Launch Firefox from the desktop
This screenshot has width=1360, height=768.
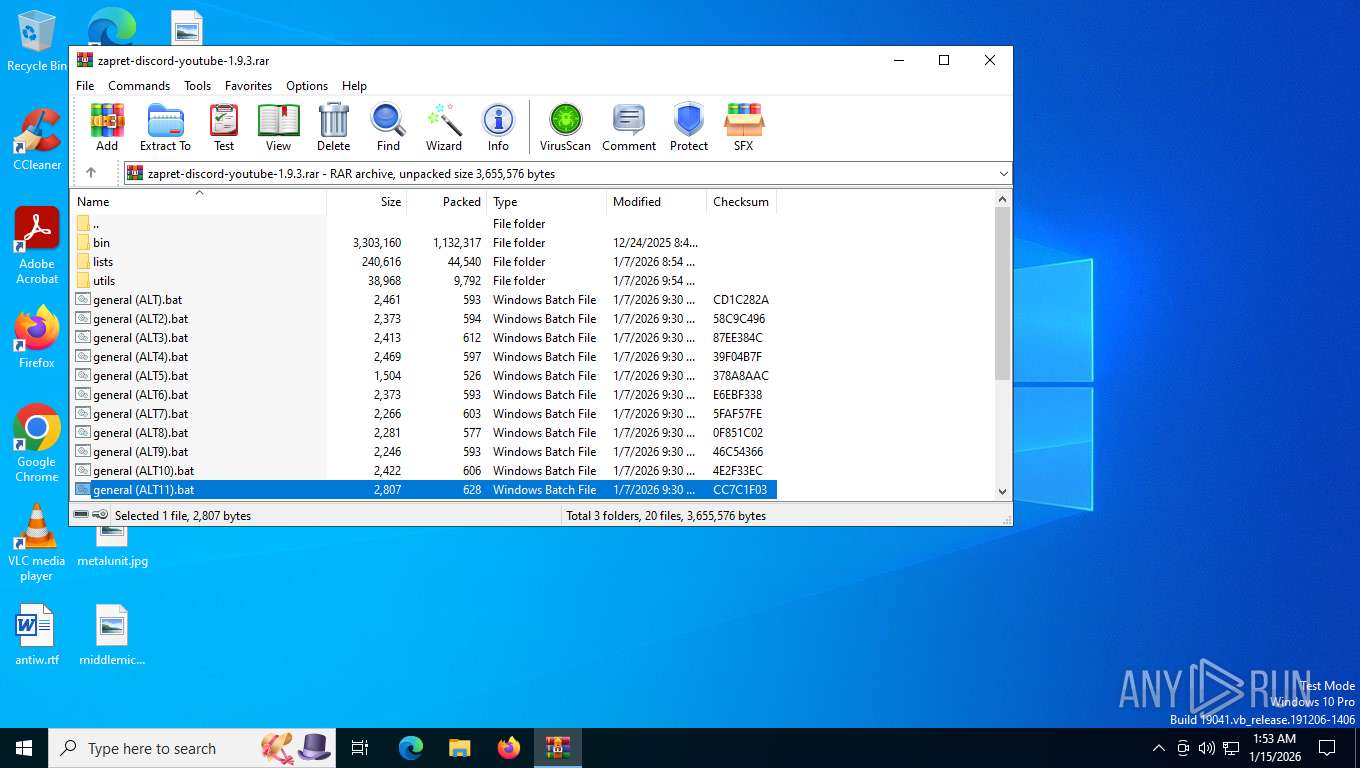37,337
